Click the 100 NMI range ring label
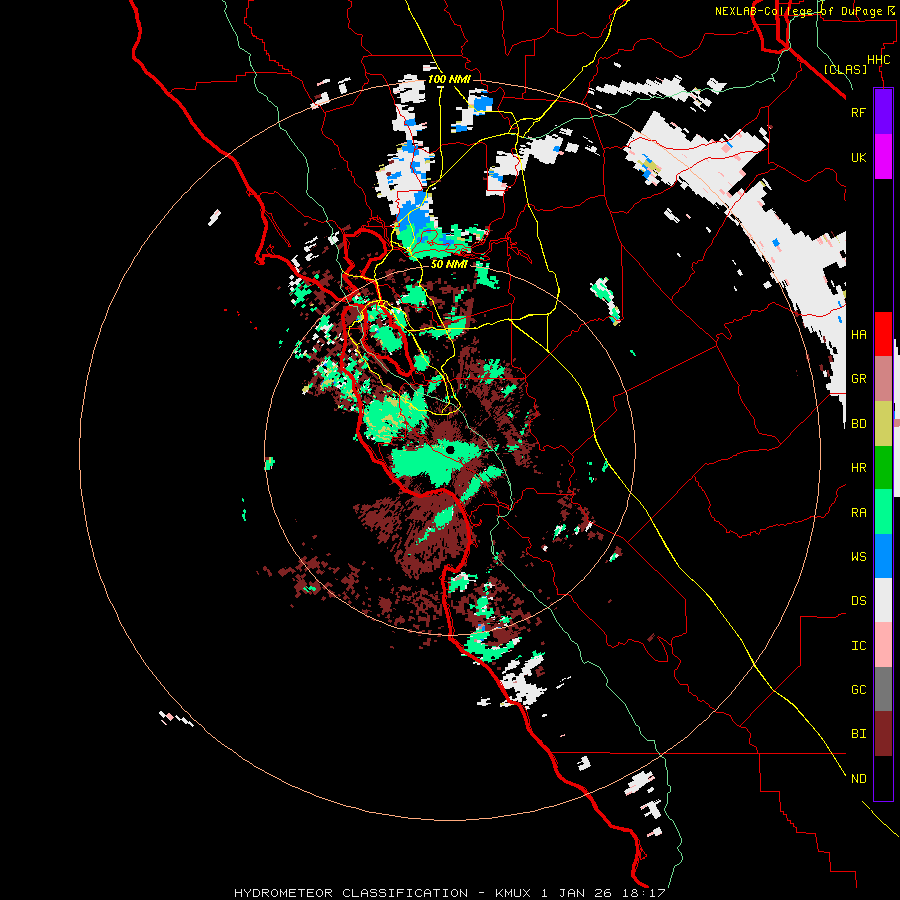Screen dimensions: 900x900 pos(449,79)
